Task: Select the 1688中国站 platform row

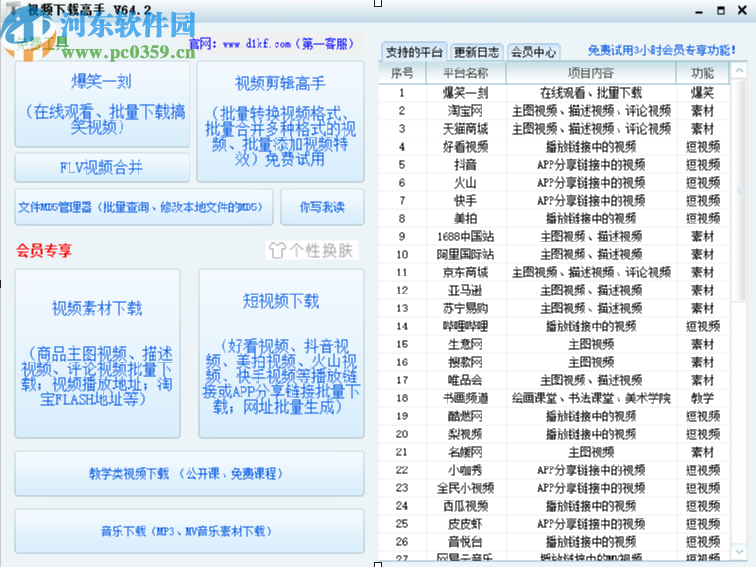Action: [554, 236]
